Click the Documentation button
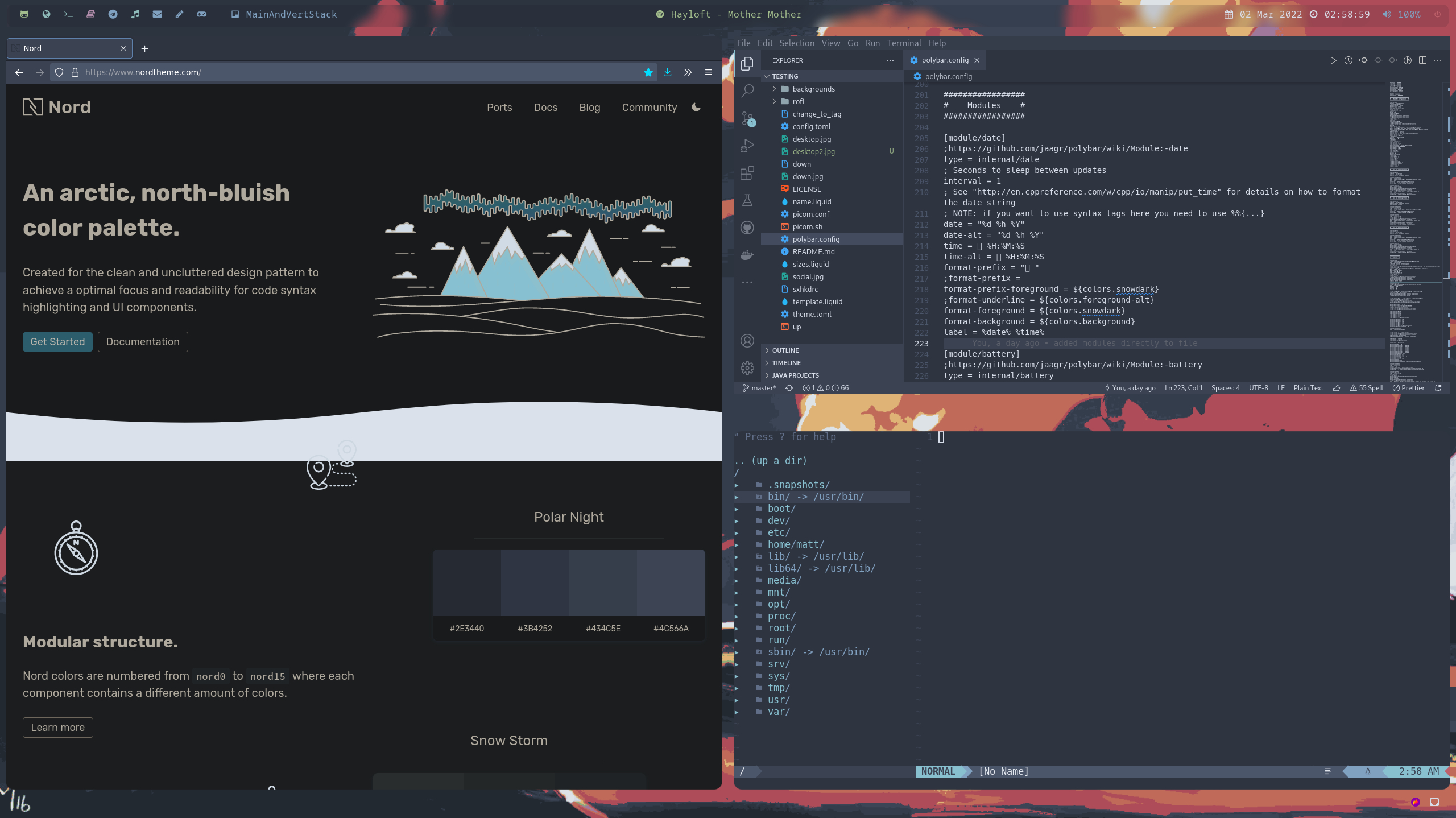Image resolution: width=1456 pixels, height=818 pixels. coord(143,342)
